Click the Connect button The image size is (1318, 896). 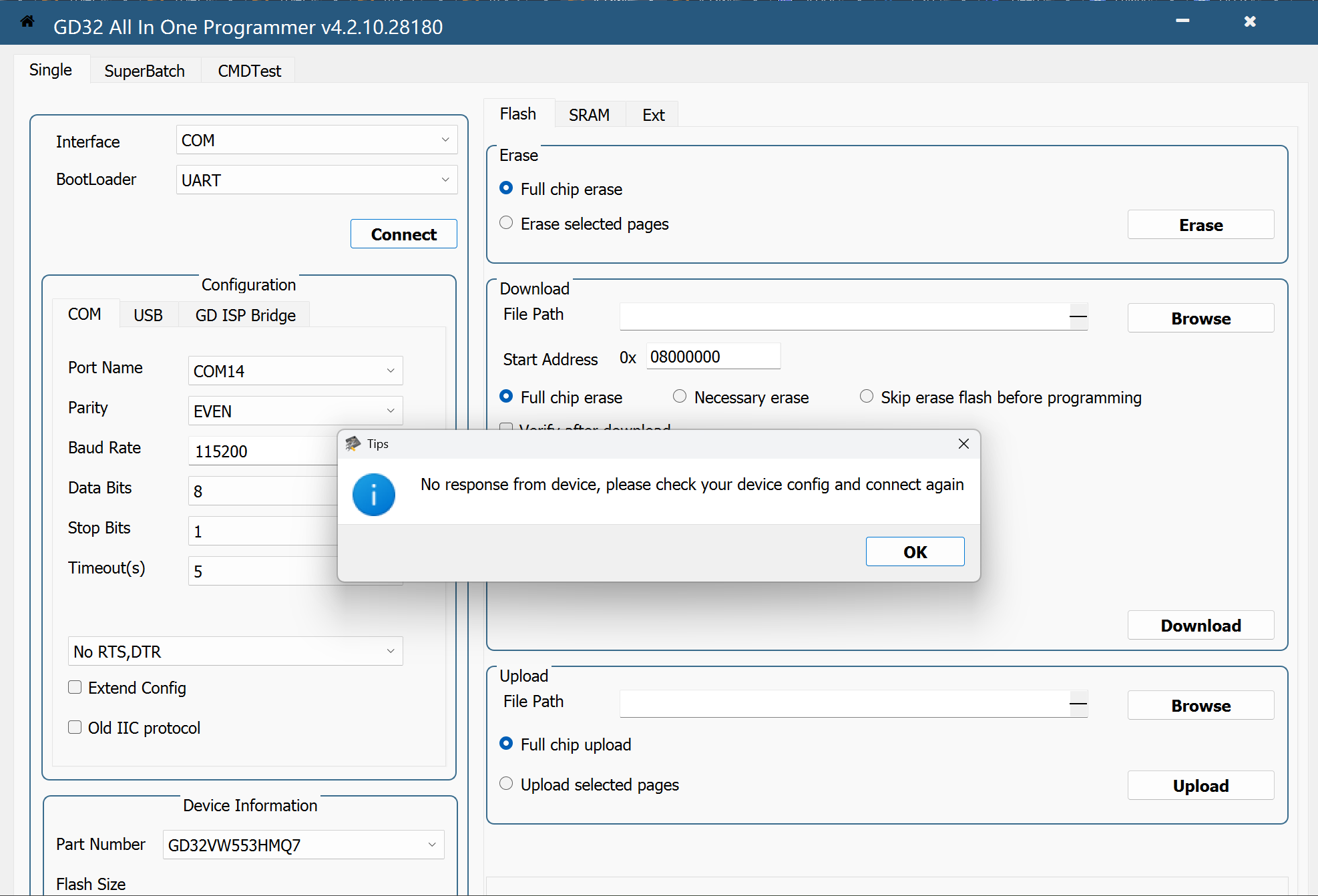point(403,234)
